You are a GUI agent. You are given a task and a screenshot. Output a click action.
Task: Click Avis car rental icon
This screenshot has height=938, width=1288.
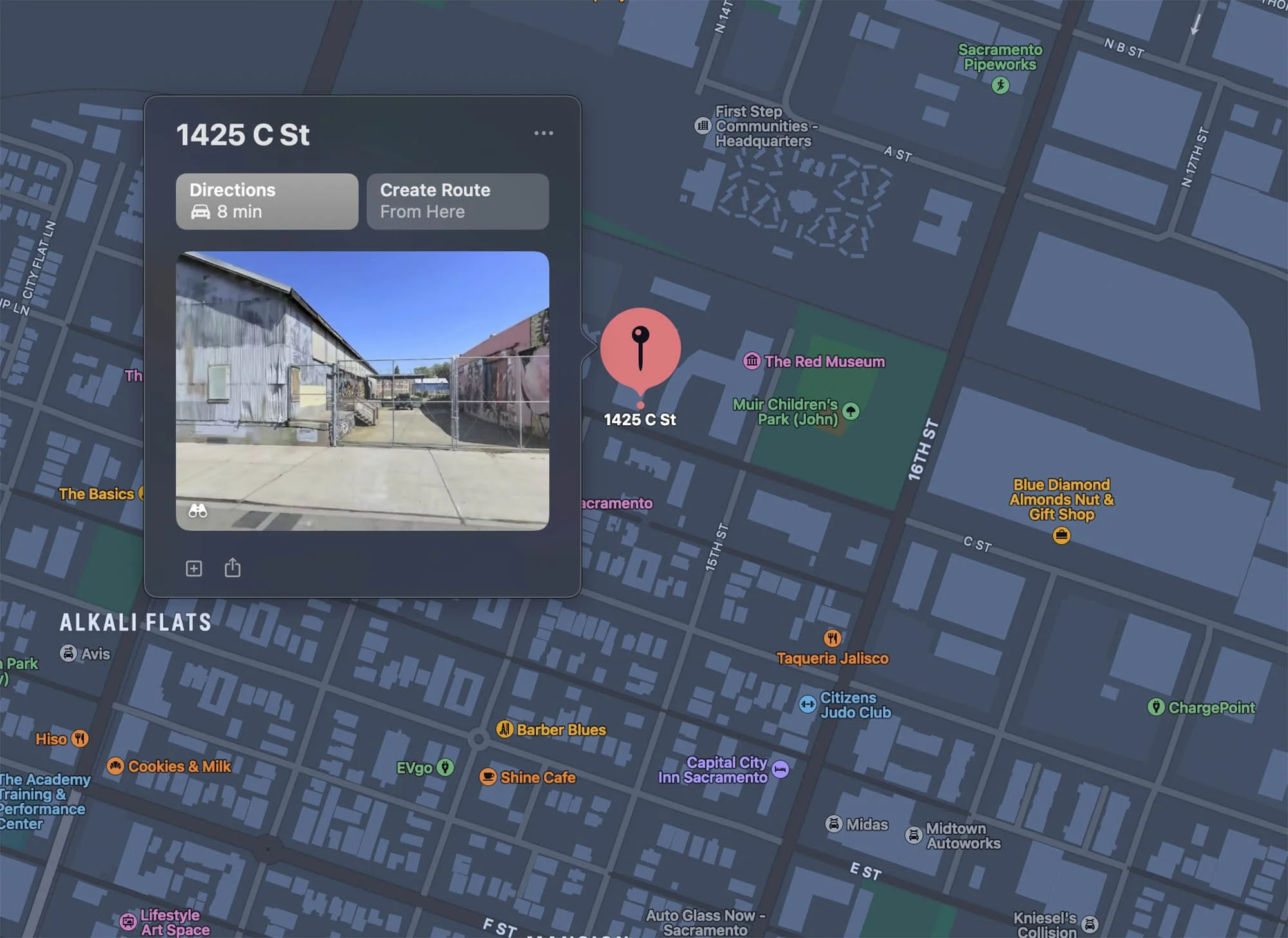(x=68, y=653)
